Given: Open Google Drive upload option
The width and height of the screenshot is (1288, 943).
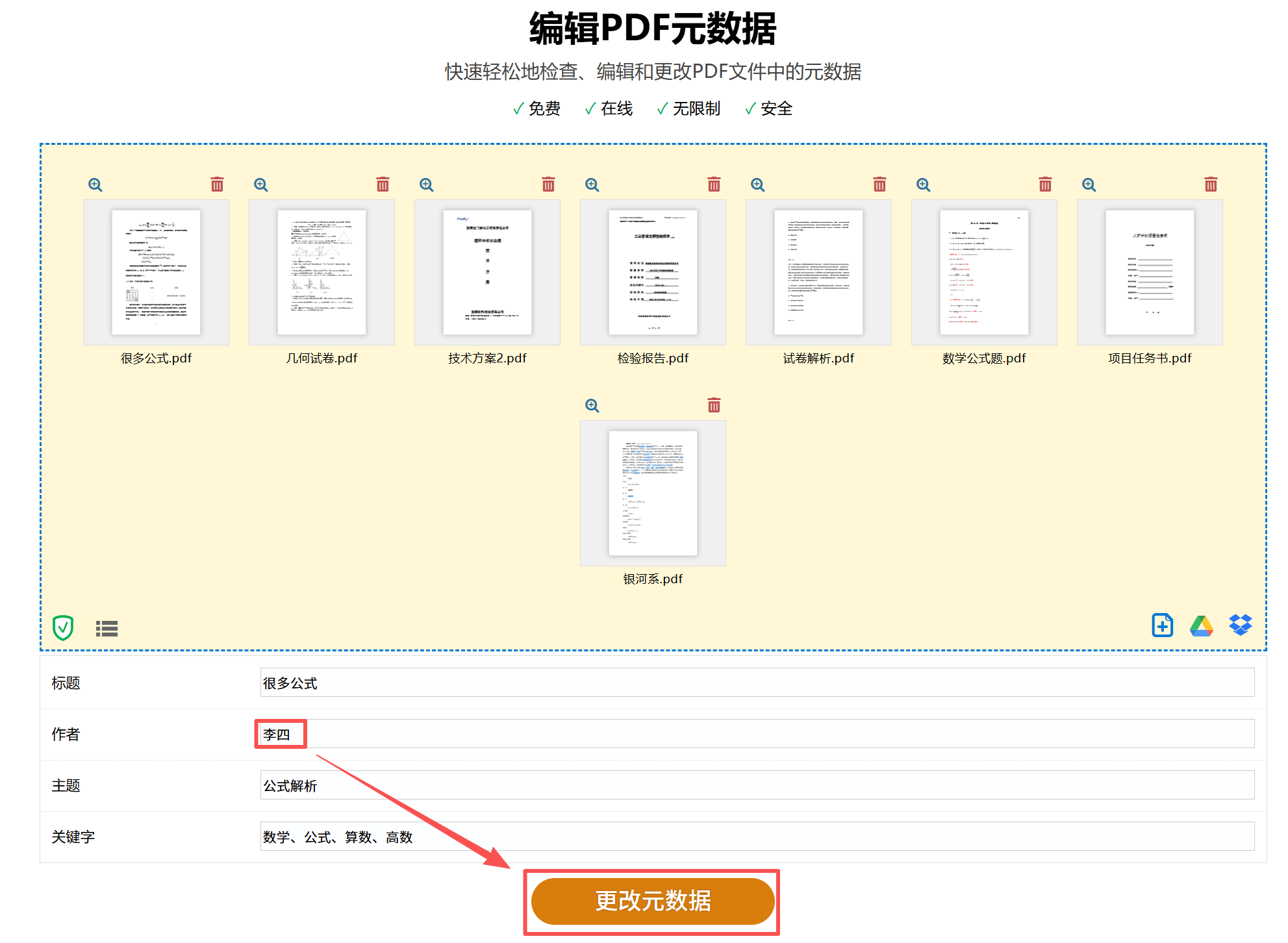Looking at the screenshot, I should (x=1201, y=625).
